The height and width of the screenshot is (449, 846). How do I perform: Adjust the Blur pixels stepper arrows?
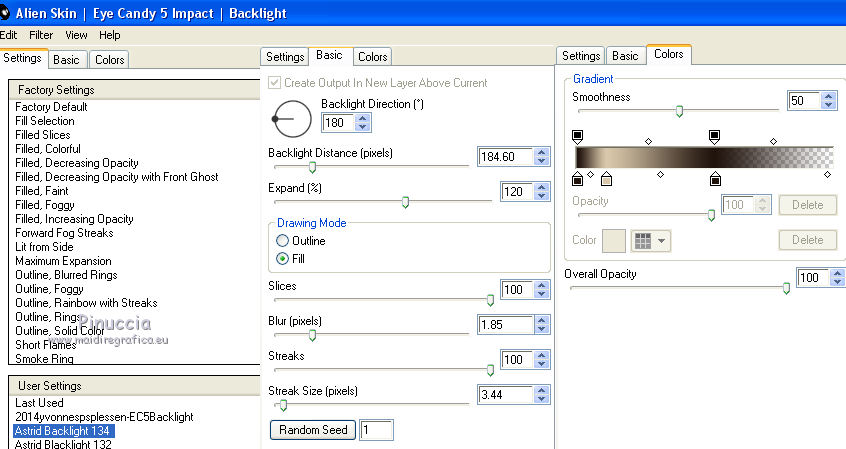click(542, 324)
